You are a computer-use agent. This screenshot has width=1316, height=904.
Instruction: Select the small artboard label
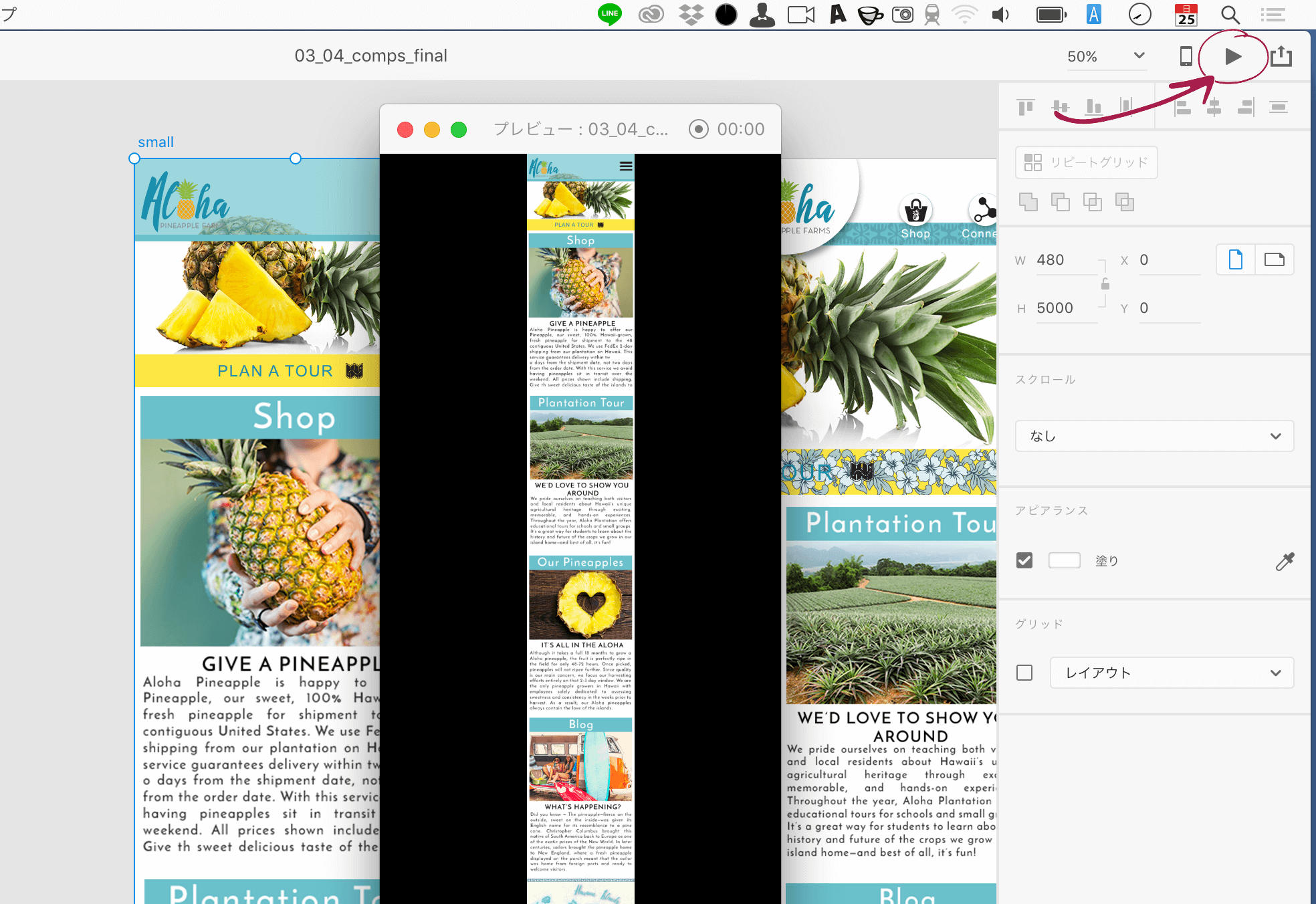156,142
